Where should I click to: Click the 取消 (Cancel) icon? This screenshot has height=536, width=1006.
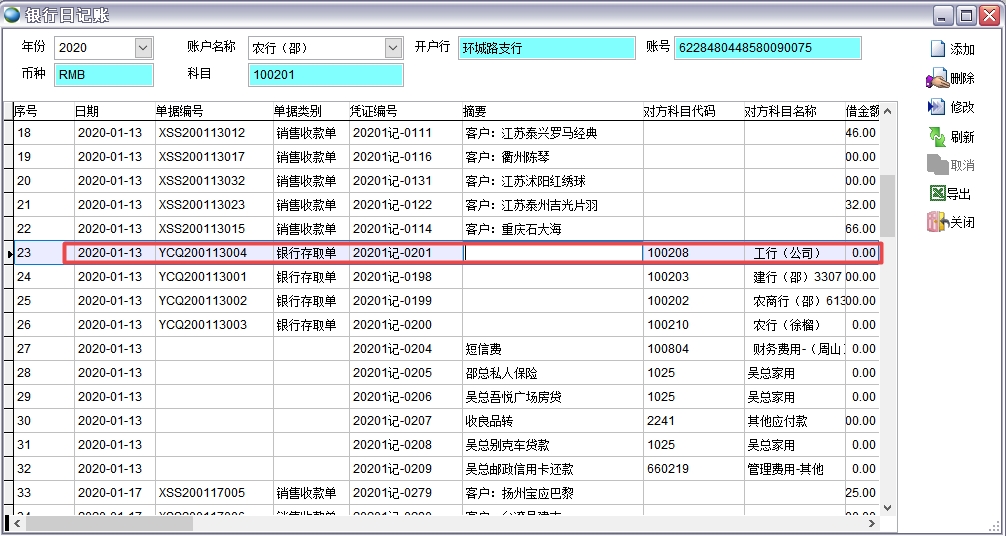click(937, 165)
